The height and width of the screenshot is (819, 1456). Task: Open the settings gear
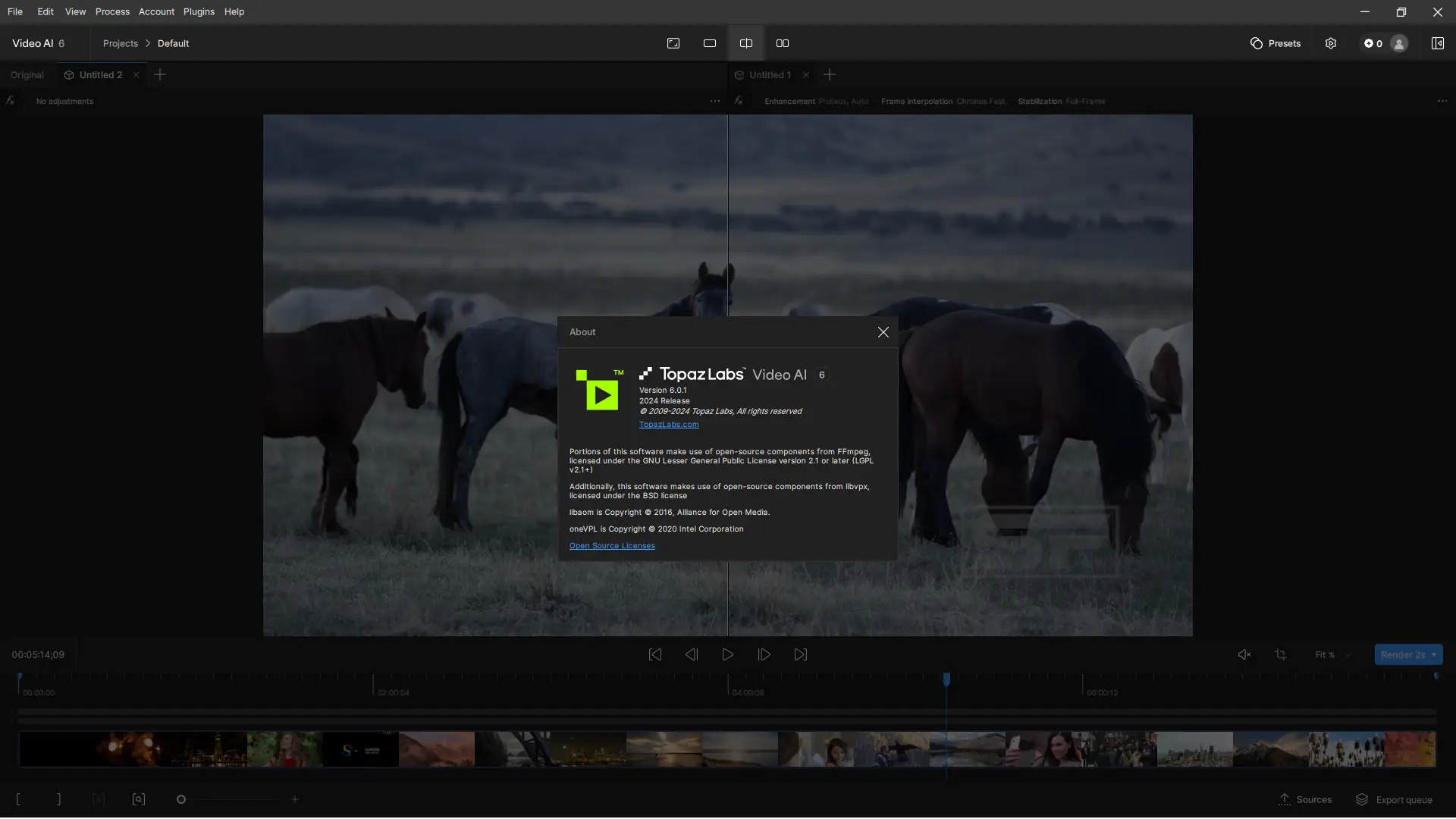tap(1331, 43)
